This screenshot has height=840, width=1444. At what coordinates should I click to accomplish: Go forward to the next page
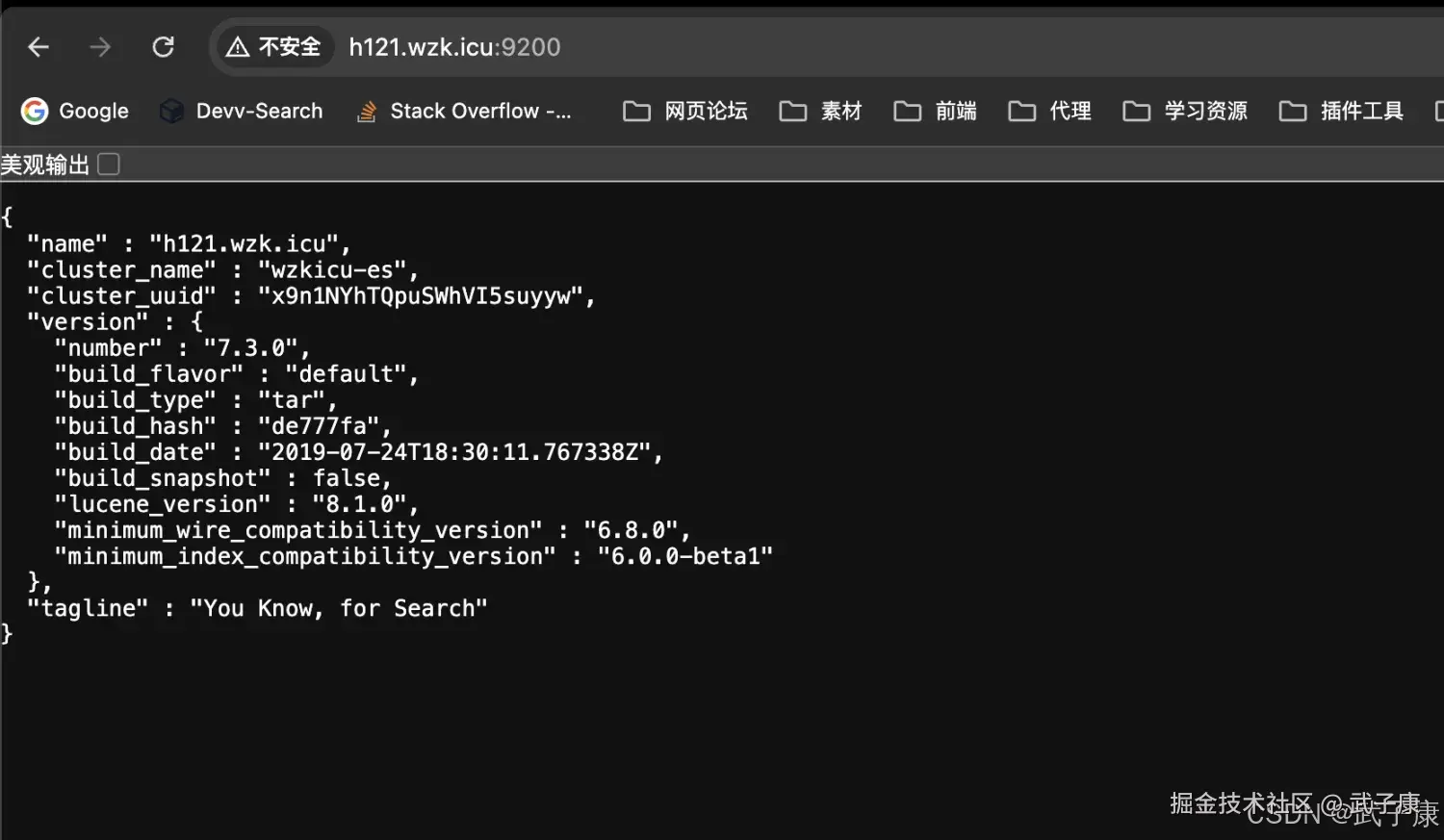pyautogui.click(x=100, y=47)
